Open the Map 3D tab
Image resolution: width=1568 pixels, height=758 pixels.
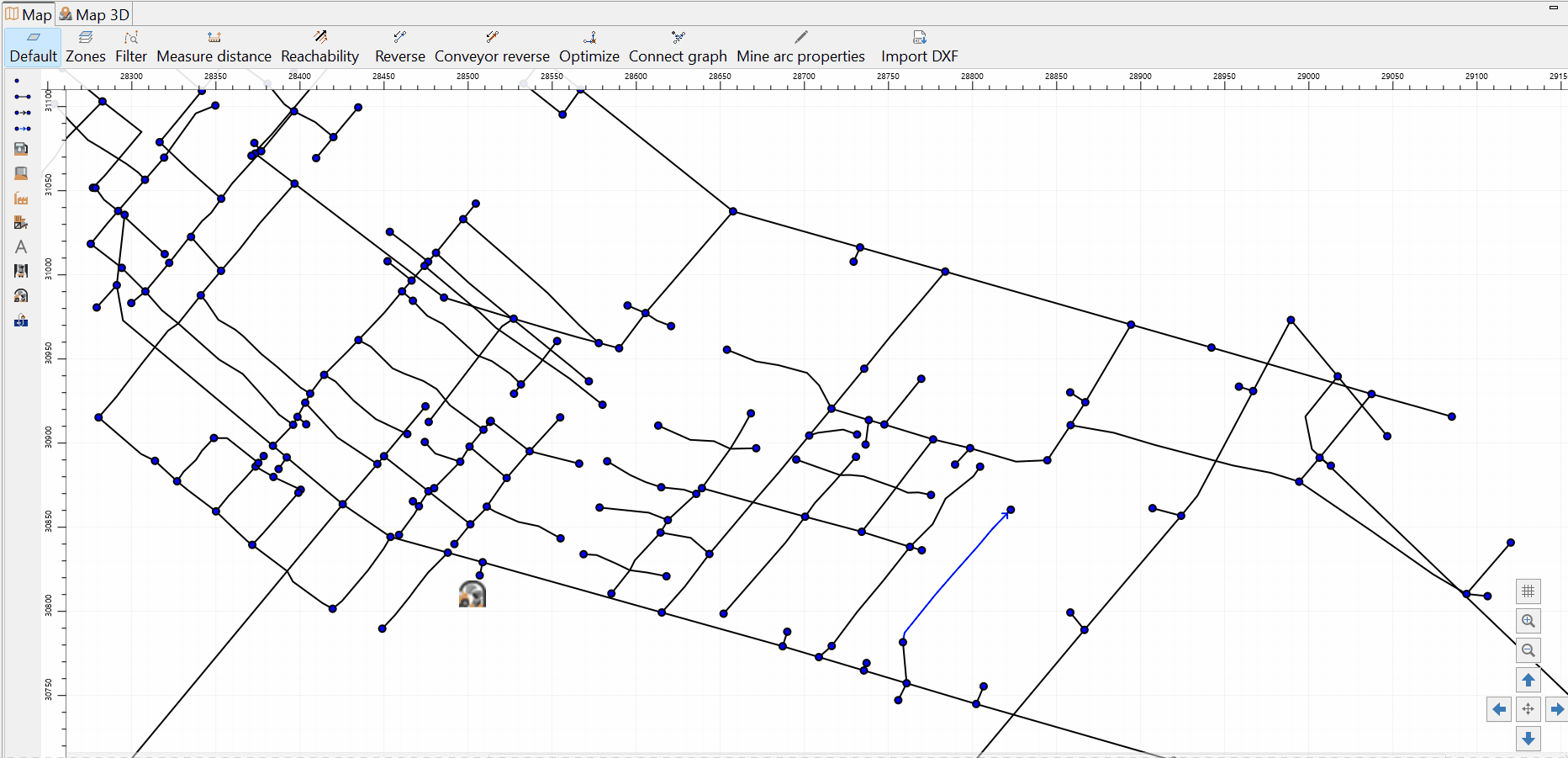point(93,14)
